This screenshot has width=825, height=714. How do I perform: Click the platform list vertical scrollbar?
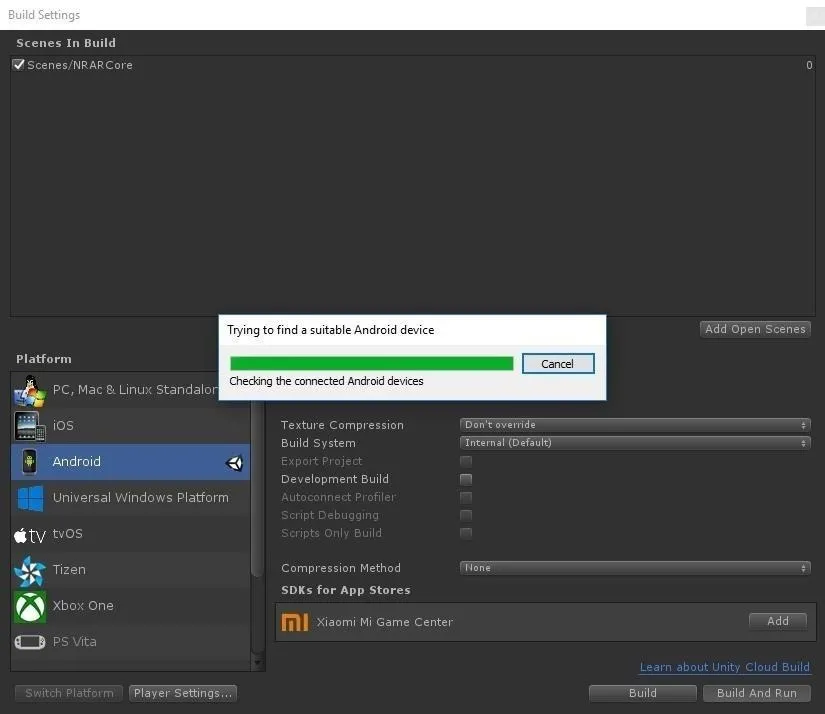[257, 489]
